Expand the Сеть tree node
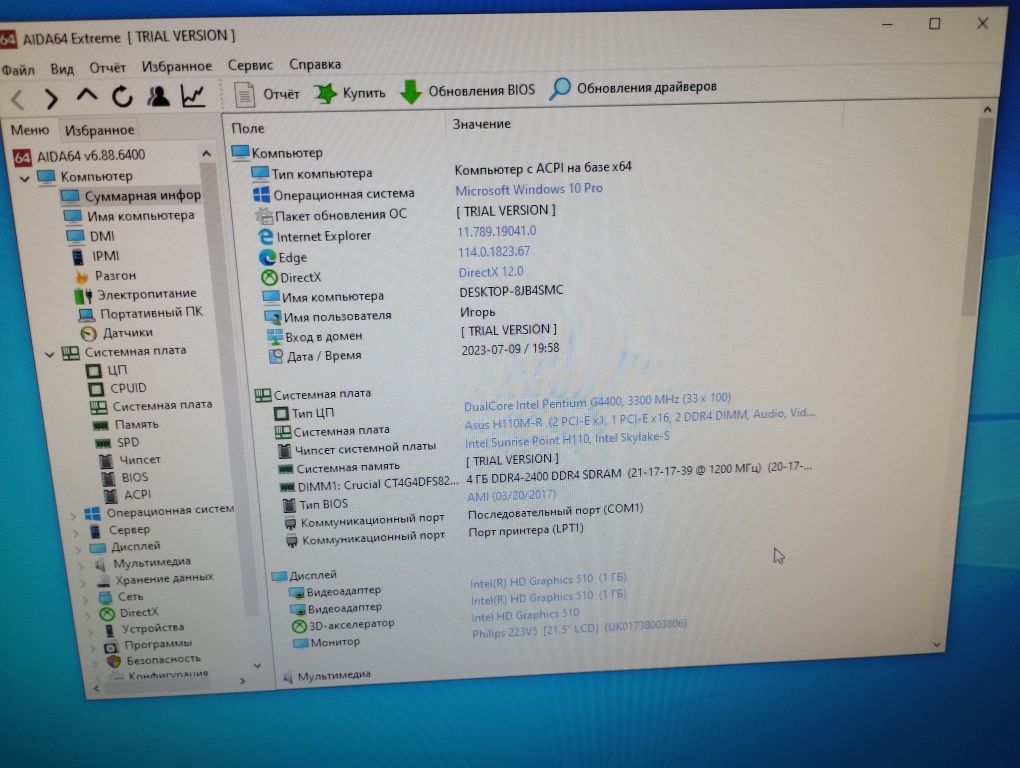The height and width of the screenshot is (768, 1020). click(x=88, y=598)
